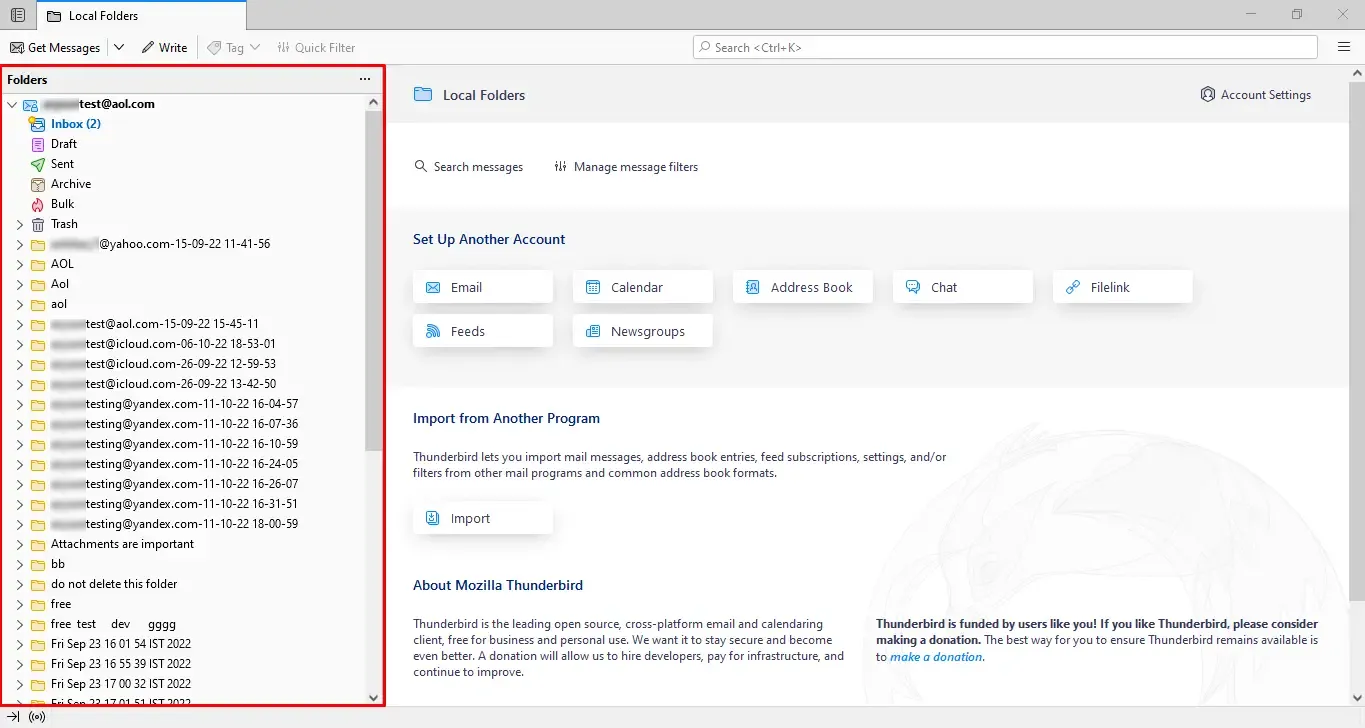Image resolution: width=1365 pixels, height=728 pixels.
Task: Open the Trash folder icon
Action: coord(38,224)
